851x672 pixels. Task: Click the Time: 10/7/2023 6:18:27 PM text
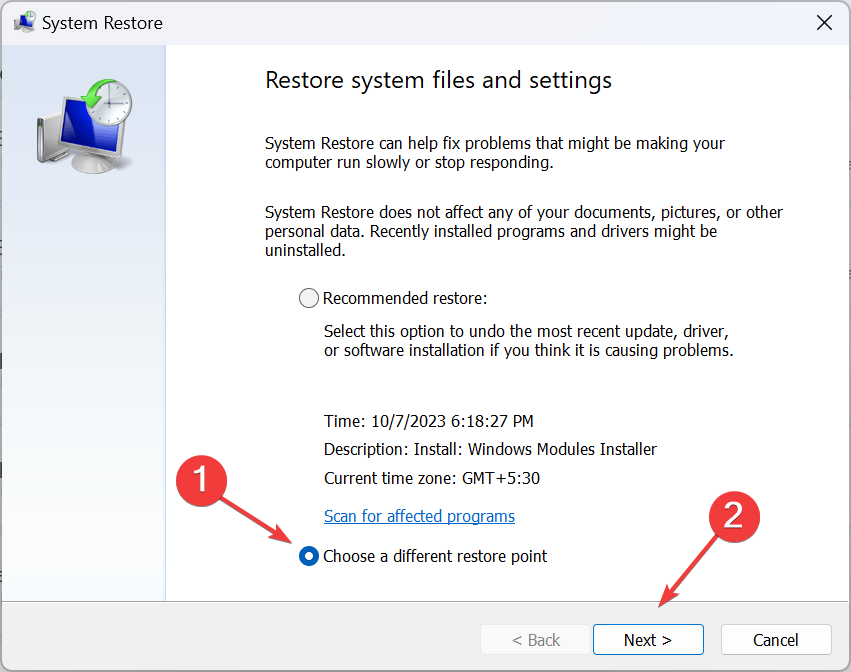point(429,421)
